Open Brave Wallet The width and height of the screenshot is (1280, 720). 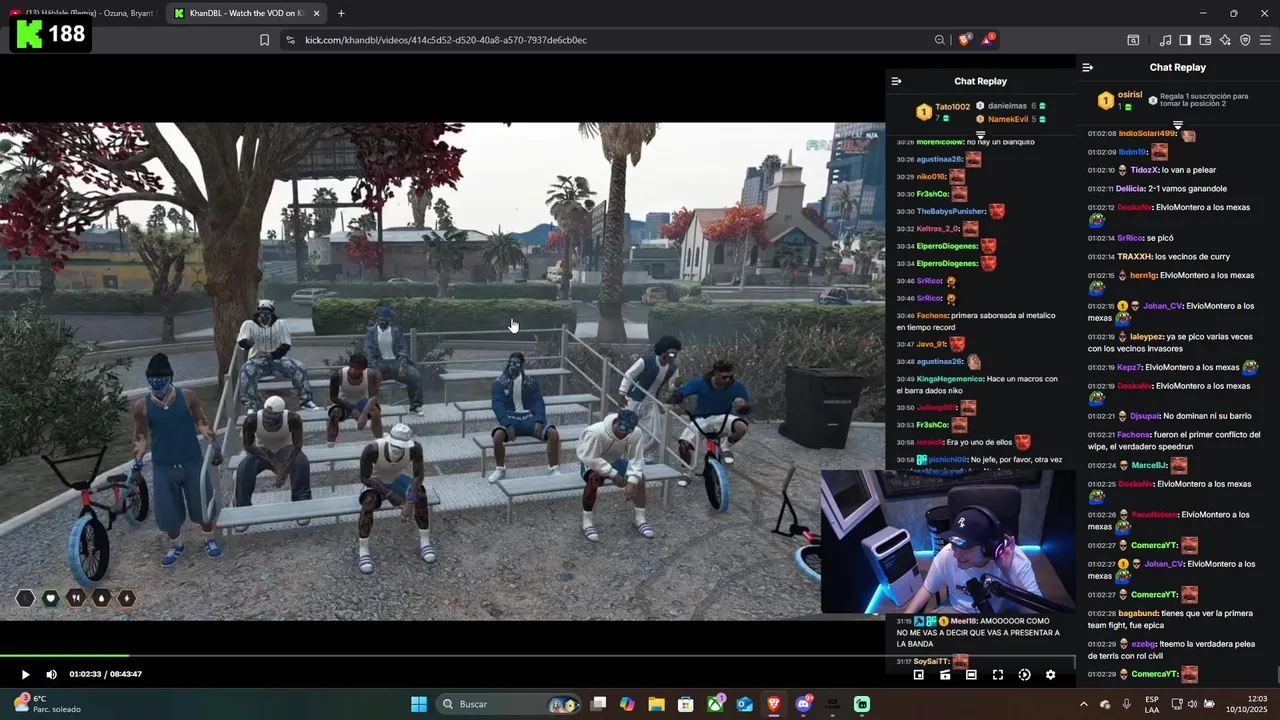point(1205,40)
